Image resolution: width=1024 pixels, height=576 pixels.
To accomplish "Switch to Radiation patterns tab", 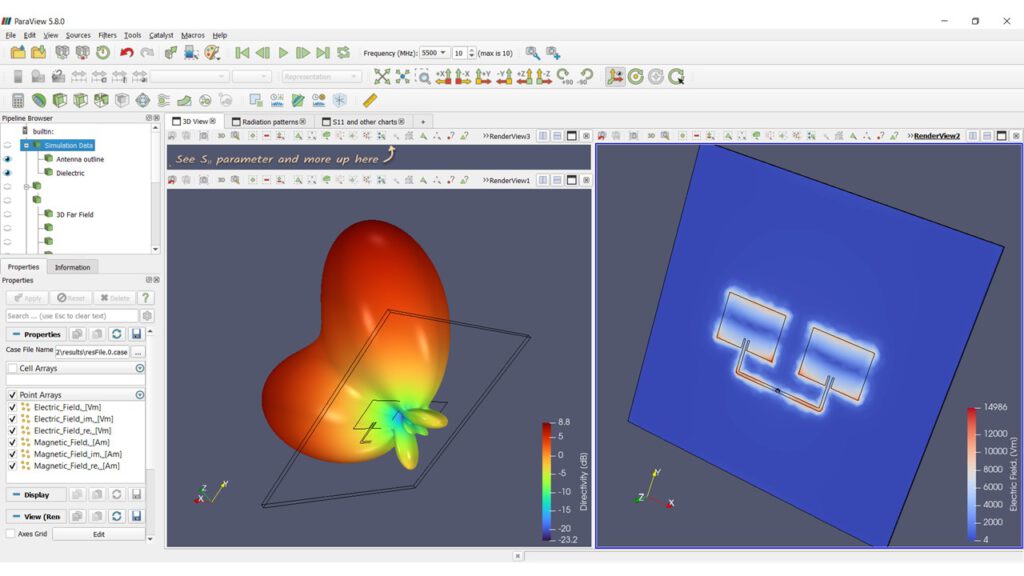I will pos(270,122).
